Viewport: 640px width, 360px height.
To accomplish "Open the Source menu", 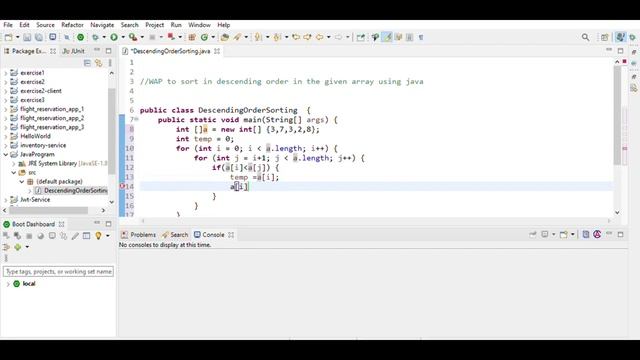I will coord(45,25).
